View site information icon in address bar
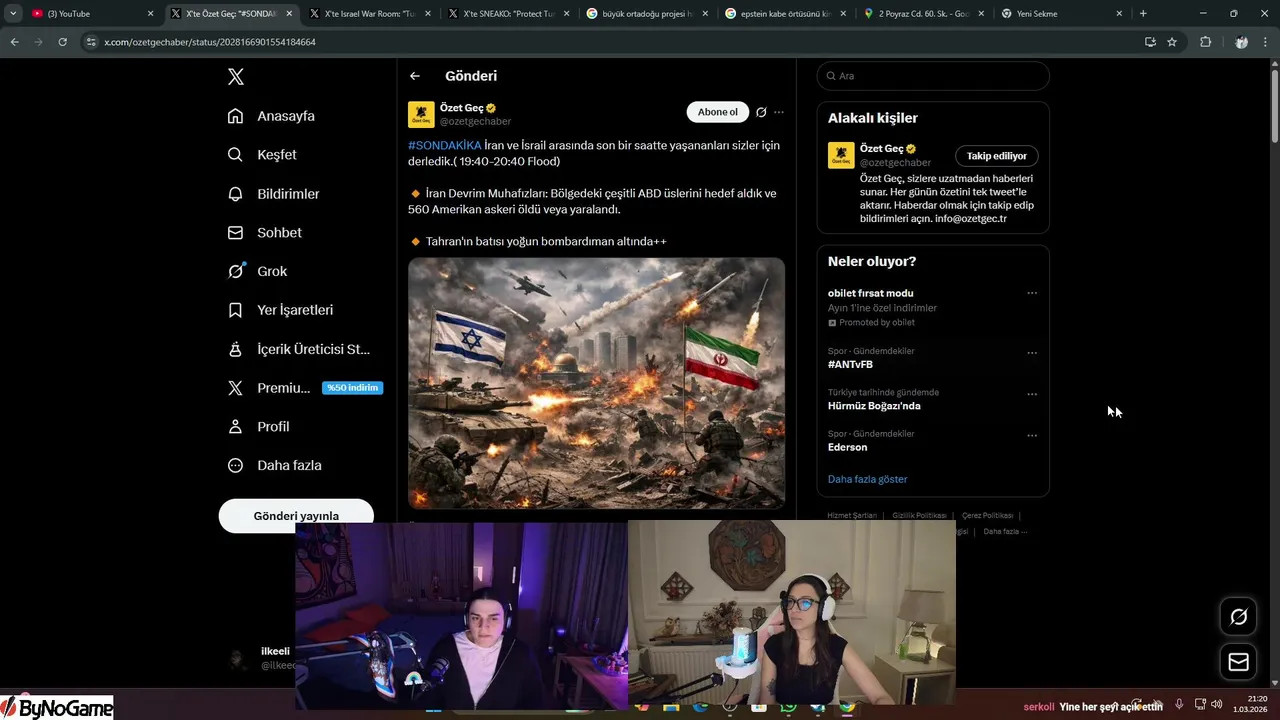 point(91,42)
